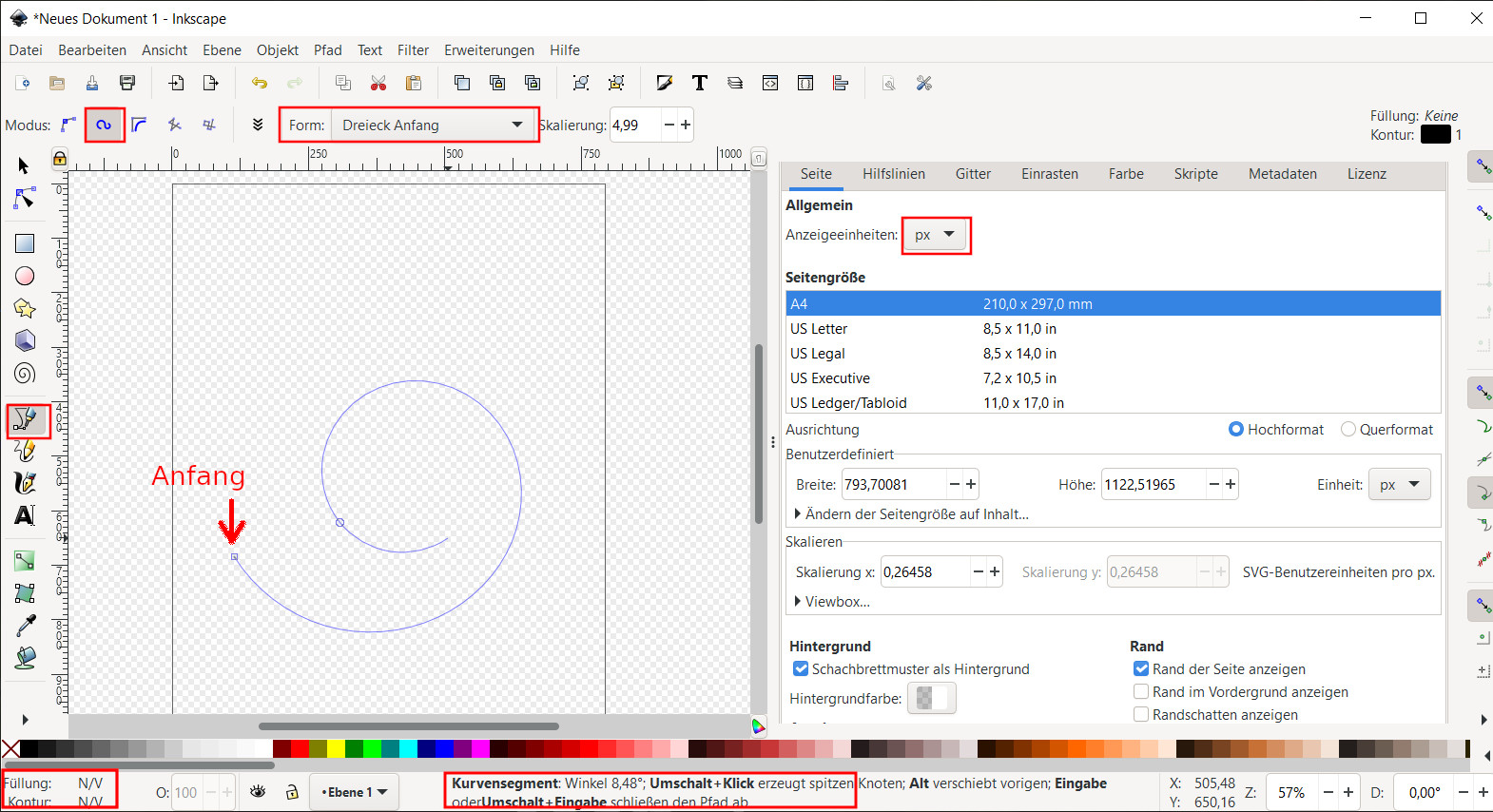Open the Form shape dropdown
The height and width of the screenshot is (812, 1493).
(432, 125)
